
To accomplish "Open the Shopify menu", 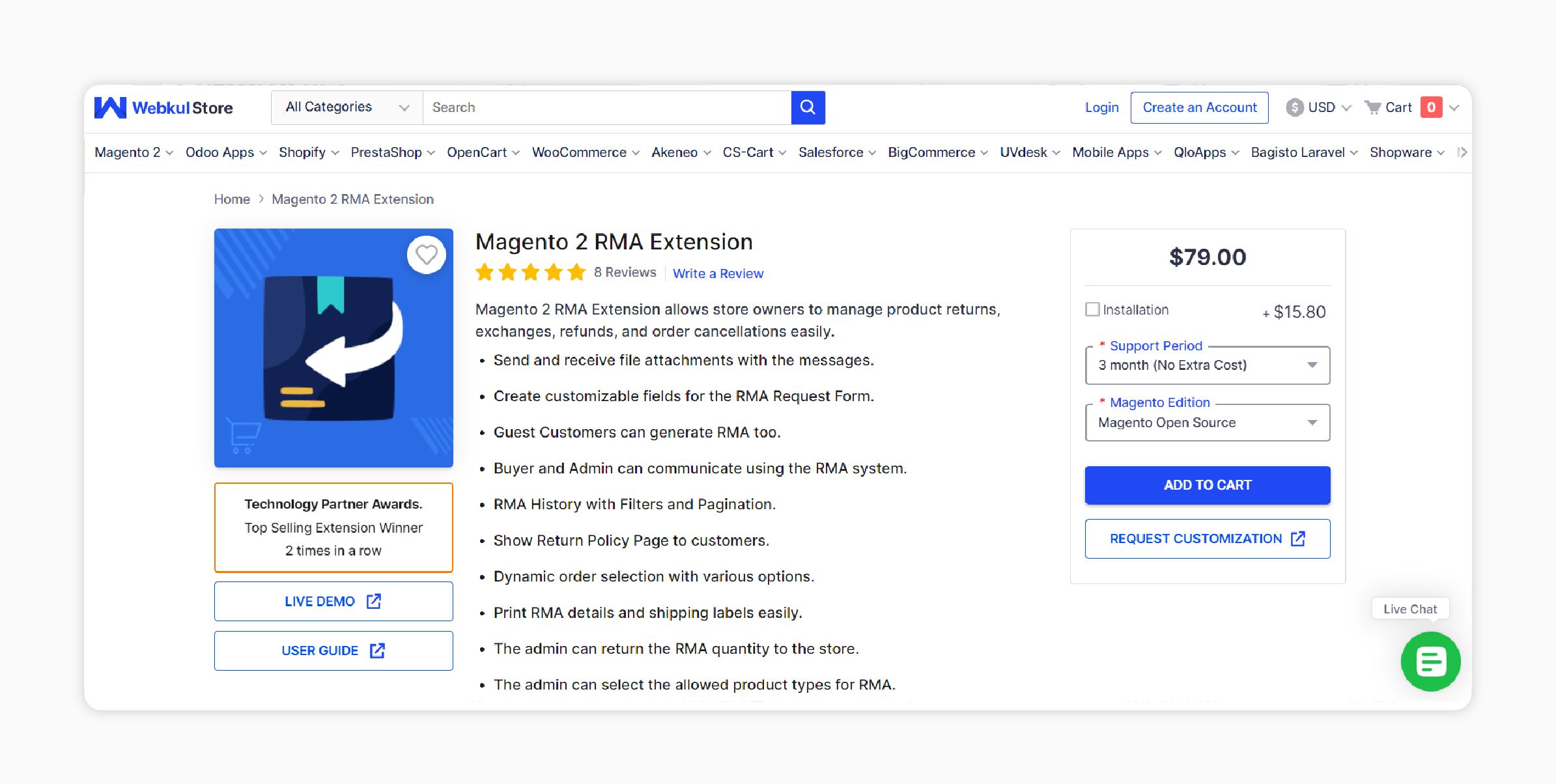I will tap(309, 152).
